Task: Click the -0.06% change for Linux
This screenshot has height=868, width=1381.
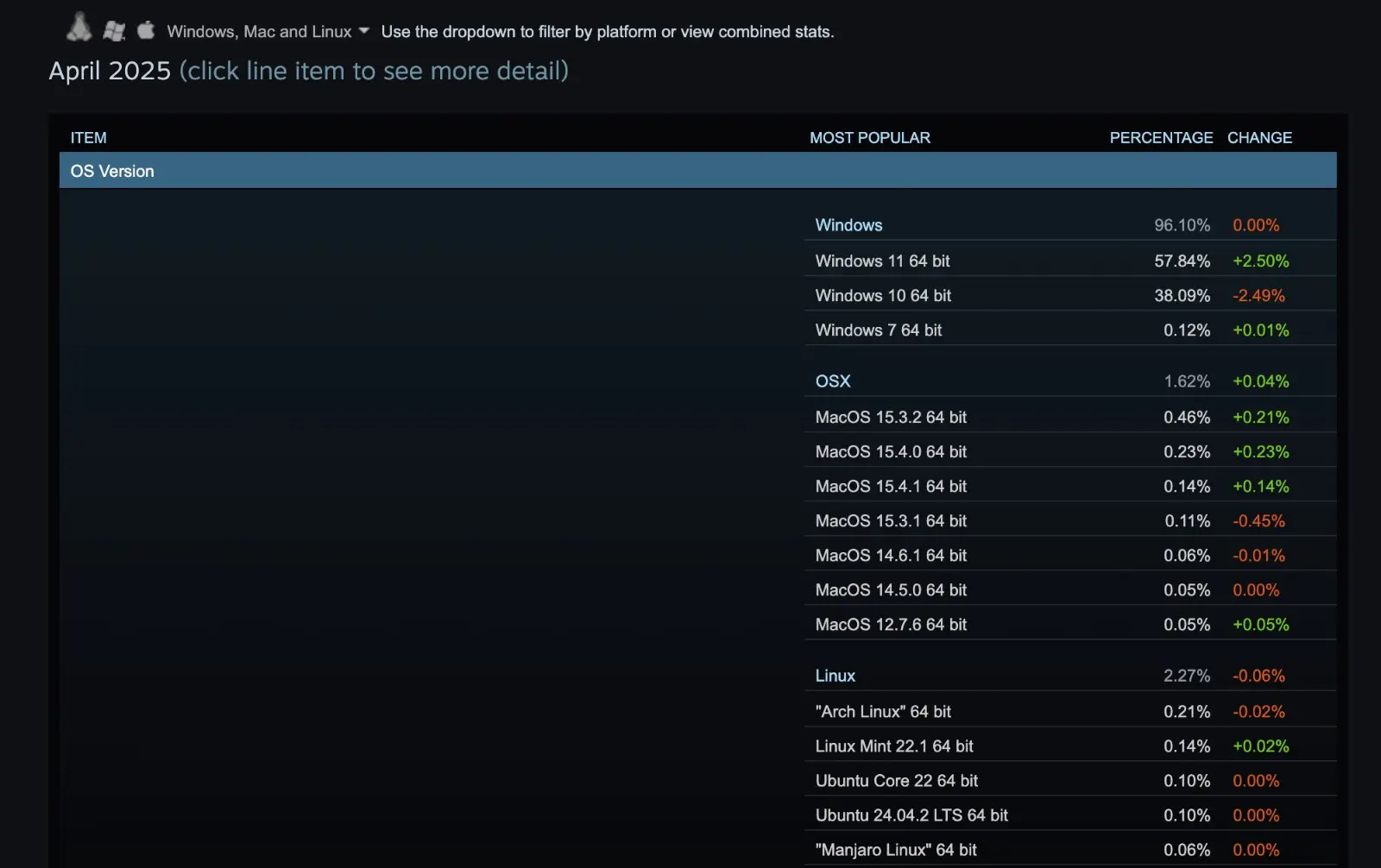Action: (1258, 676)
